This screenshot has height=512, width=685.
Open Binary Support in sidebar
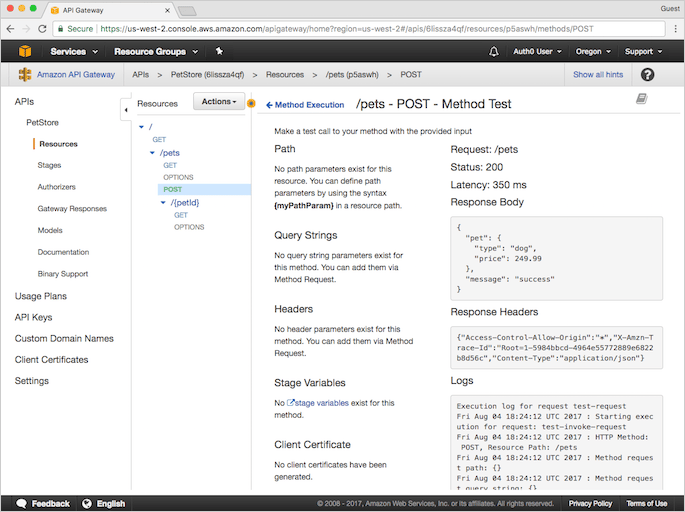click(63, 274)
